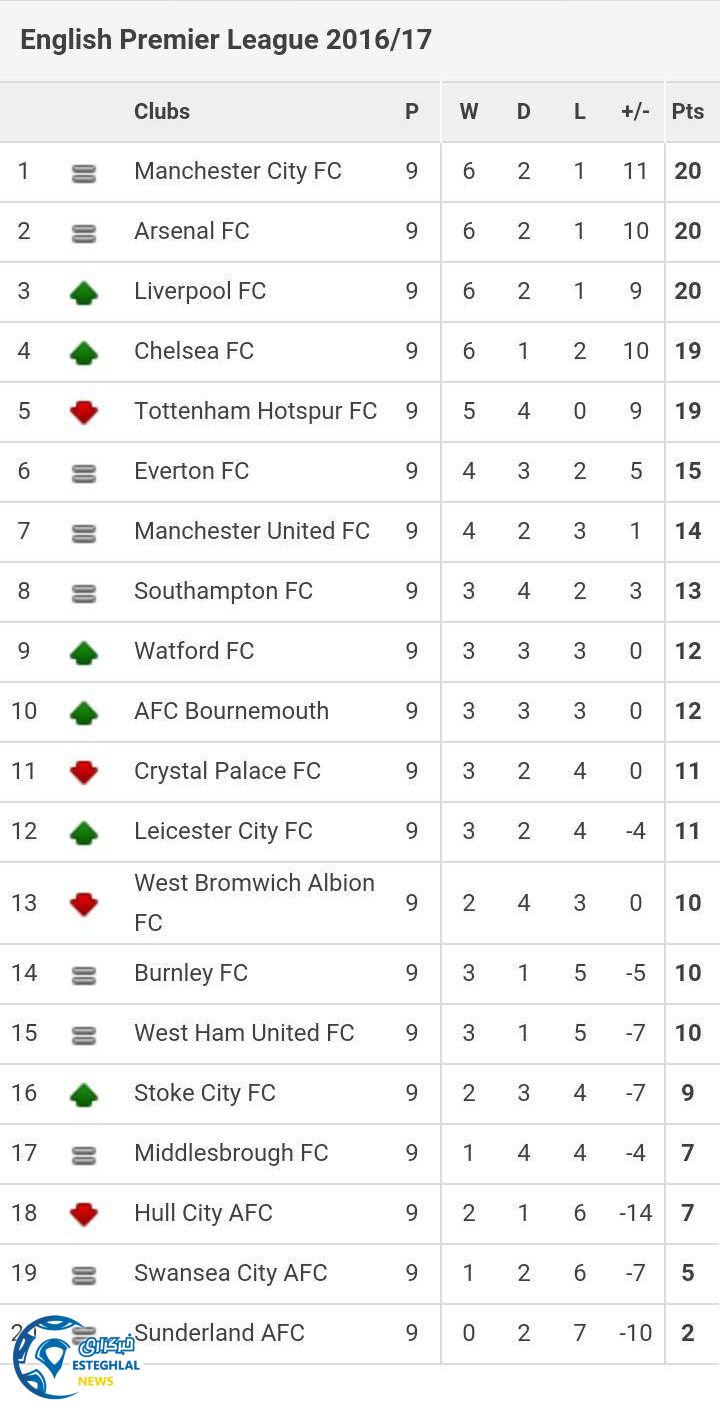Click Everton FC unchanged position icon
Screen dimensions: 720x1421
[84, 473]
